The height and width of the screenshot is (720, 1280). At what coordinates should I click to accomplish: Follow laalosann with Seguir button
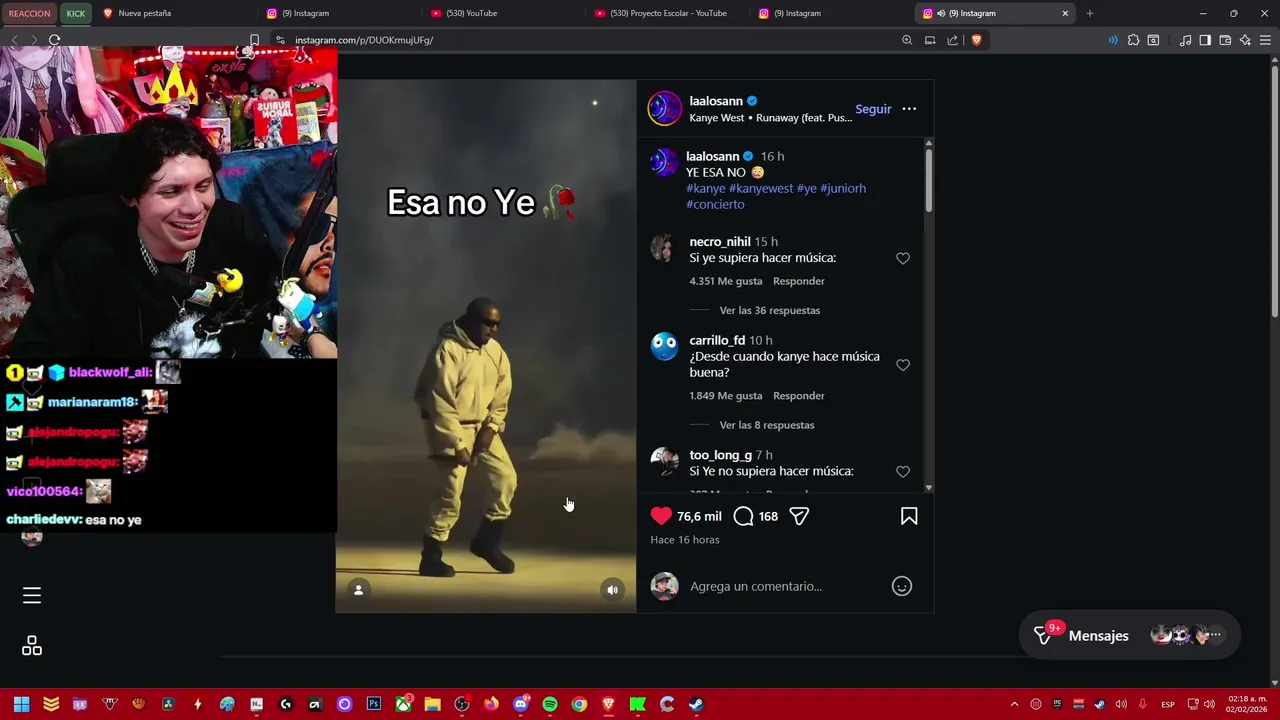tap(873, 109)
